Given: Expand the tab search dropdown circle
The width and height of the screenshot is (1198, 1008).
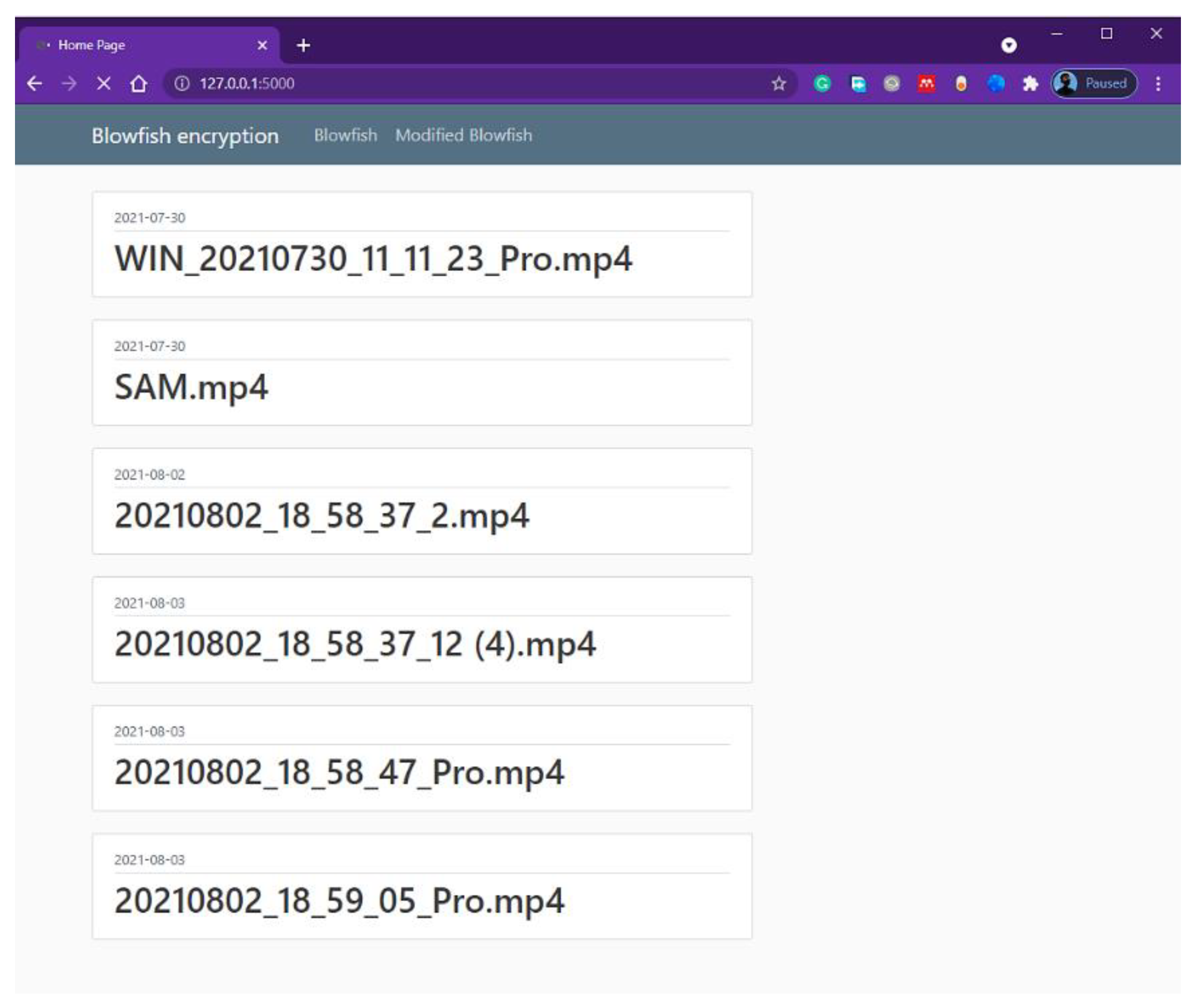Looking at the screenshot, I should 1008,45.
